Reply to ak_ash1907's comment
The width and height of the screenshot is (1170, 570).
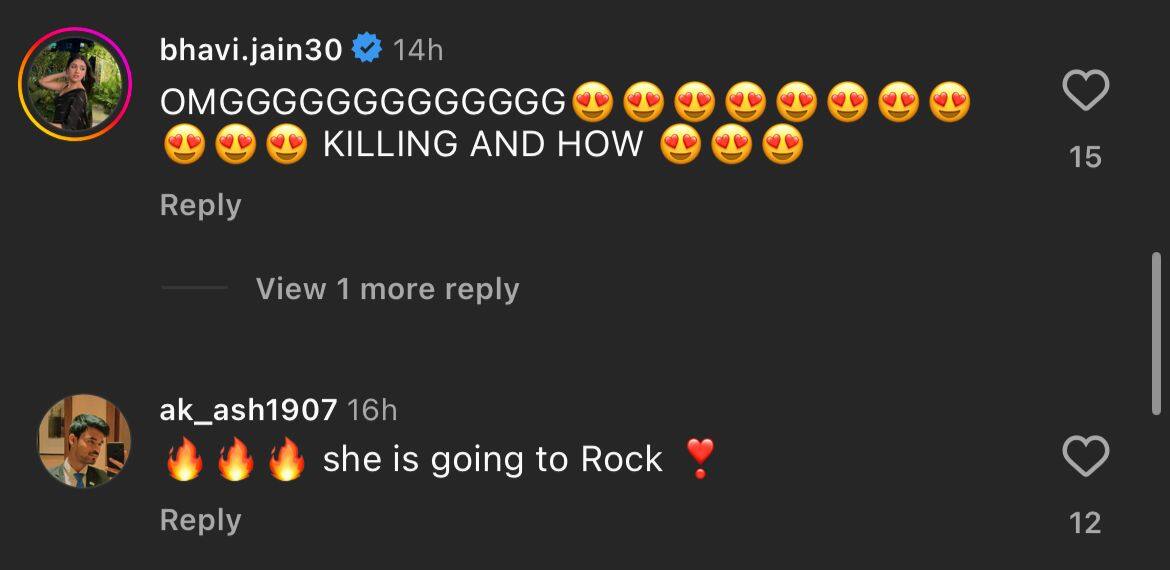200,520
